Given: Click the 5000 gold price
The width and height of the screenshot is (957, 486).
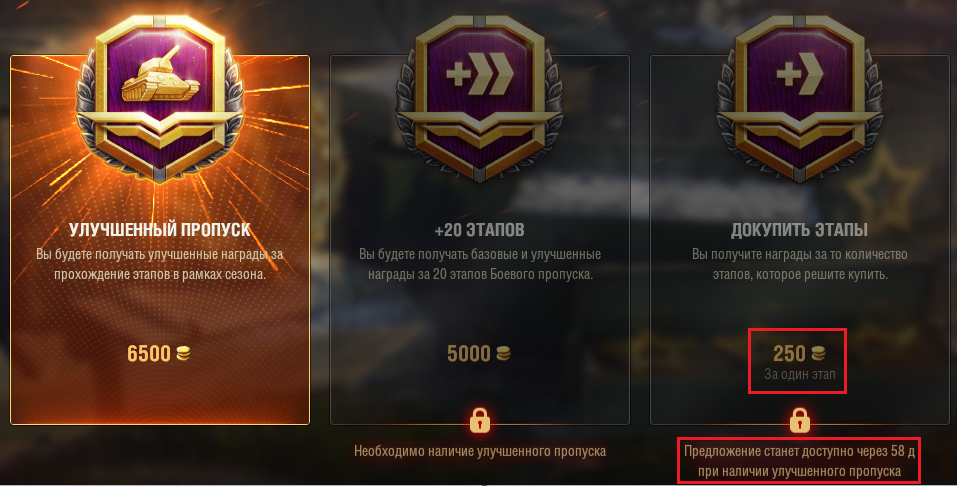Looking at the screenshot, I should pos(469,354).
